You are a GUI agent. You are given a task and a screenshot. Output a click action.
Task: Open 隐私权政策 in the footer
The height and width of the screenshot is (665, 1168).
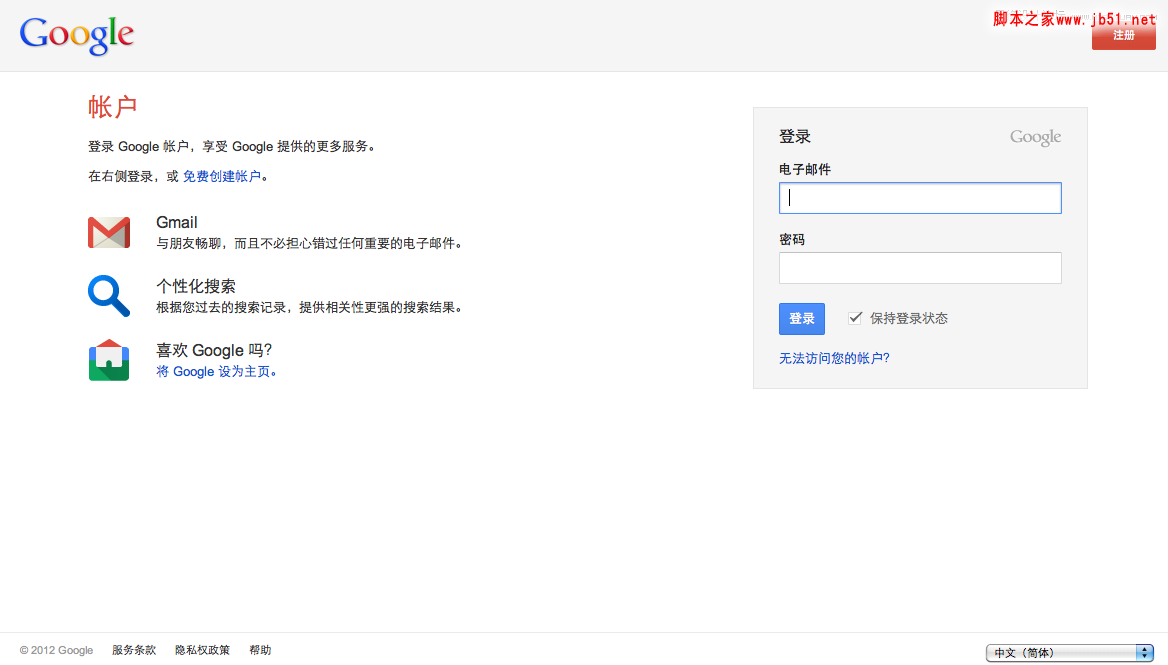203,650
